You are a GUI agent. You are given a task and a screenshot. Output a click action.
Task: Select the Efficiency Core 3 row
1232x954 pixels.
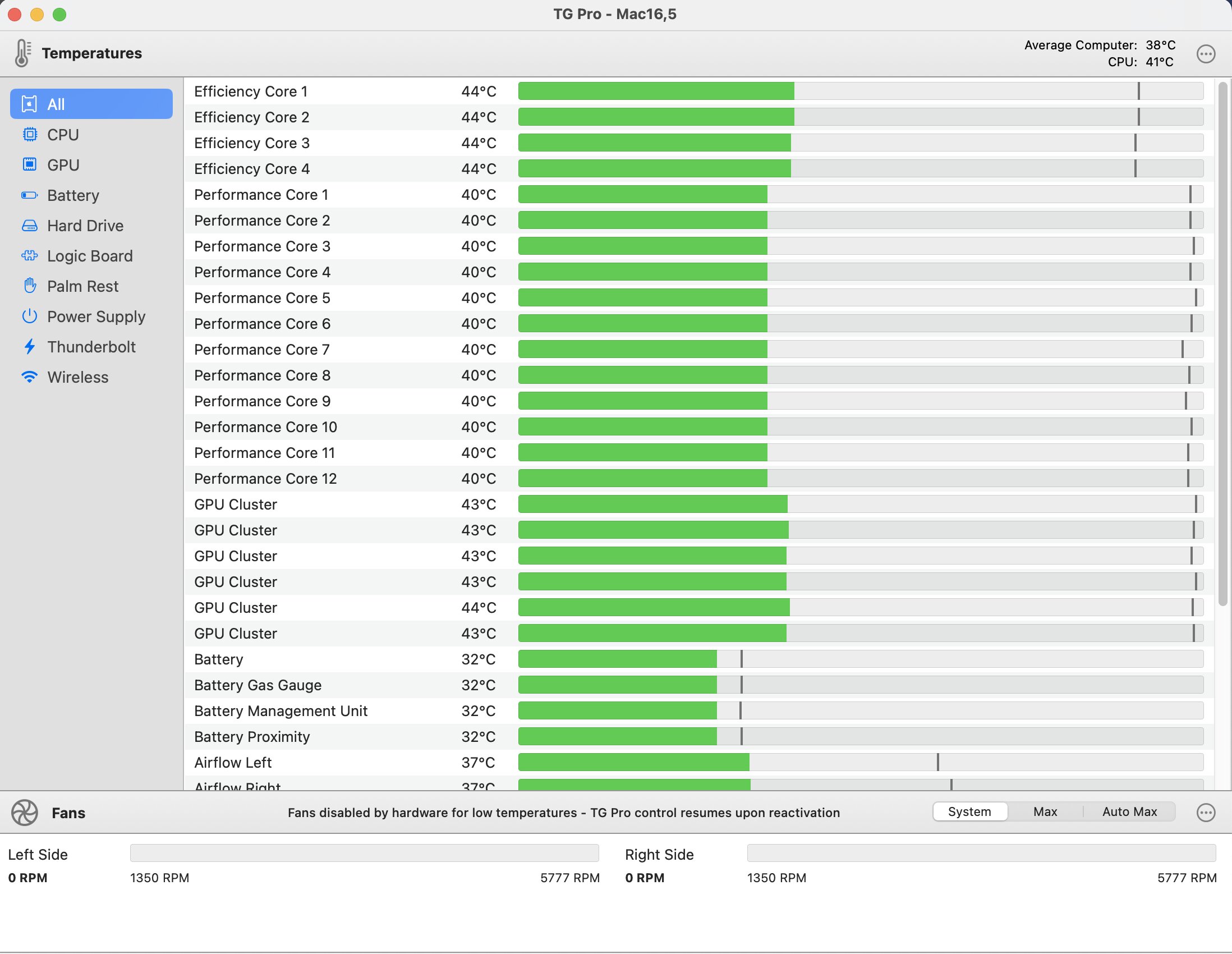(x=699, y=143)
